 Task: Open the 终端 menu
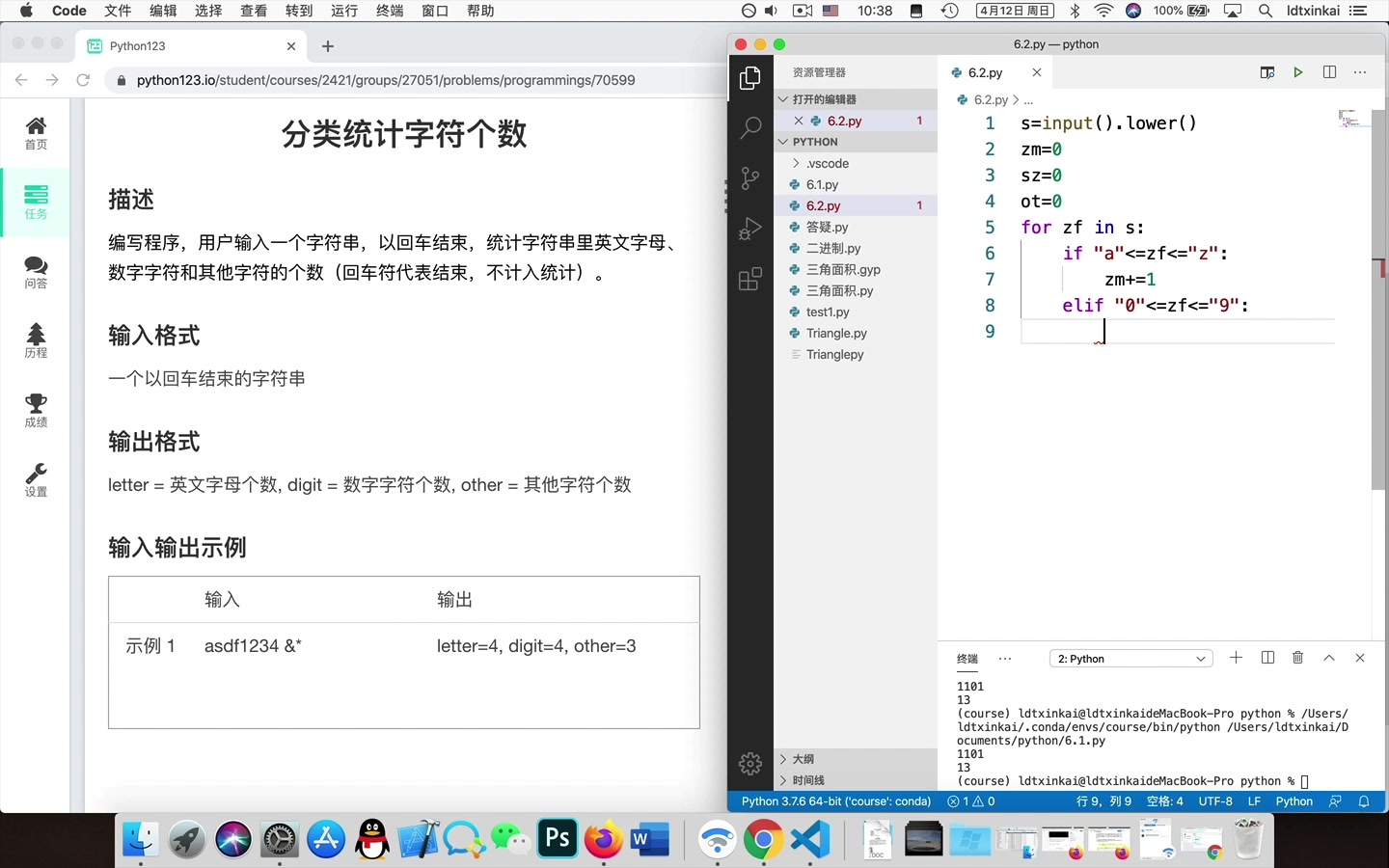[x=390, y=11]
